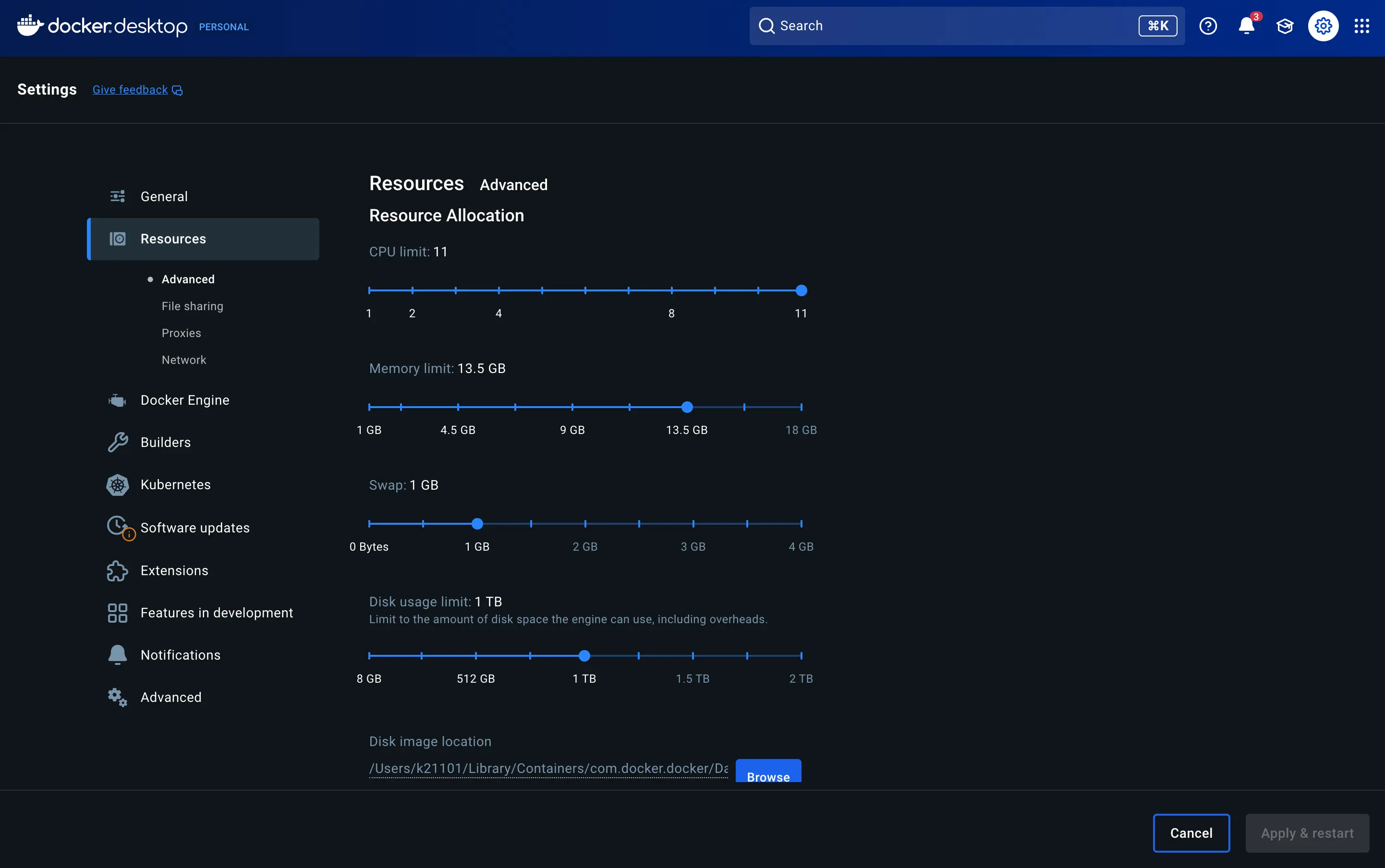Open Docker Engine settings
The height and width of the screenshot is (868, 1385).
tap(203, 400)
